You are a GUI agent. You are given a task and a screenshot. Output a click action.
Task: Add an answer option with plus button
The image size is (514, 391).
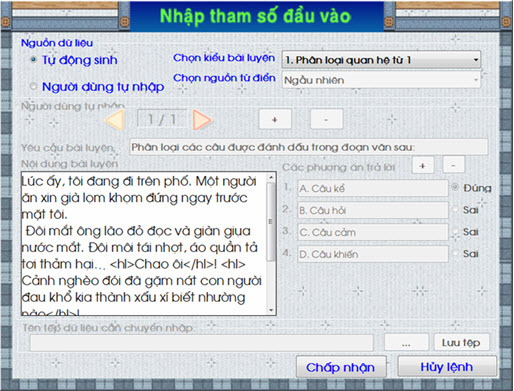click(423, 165)
